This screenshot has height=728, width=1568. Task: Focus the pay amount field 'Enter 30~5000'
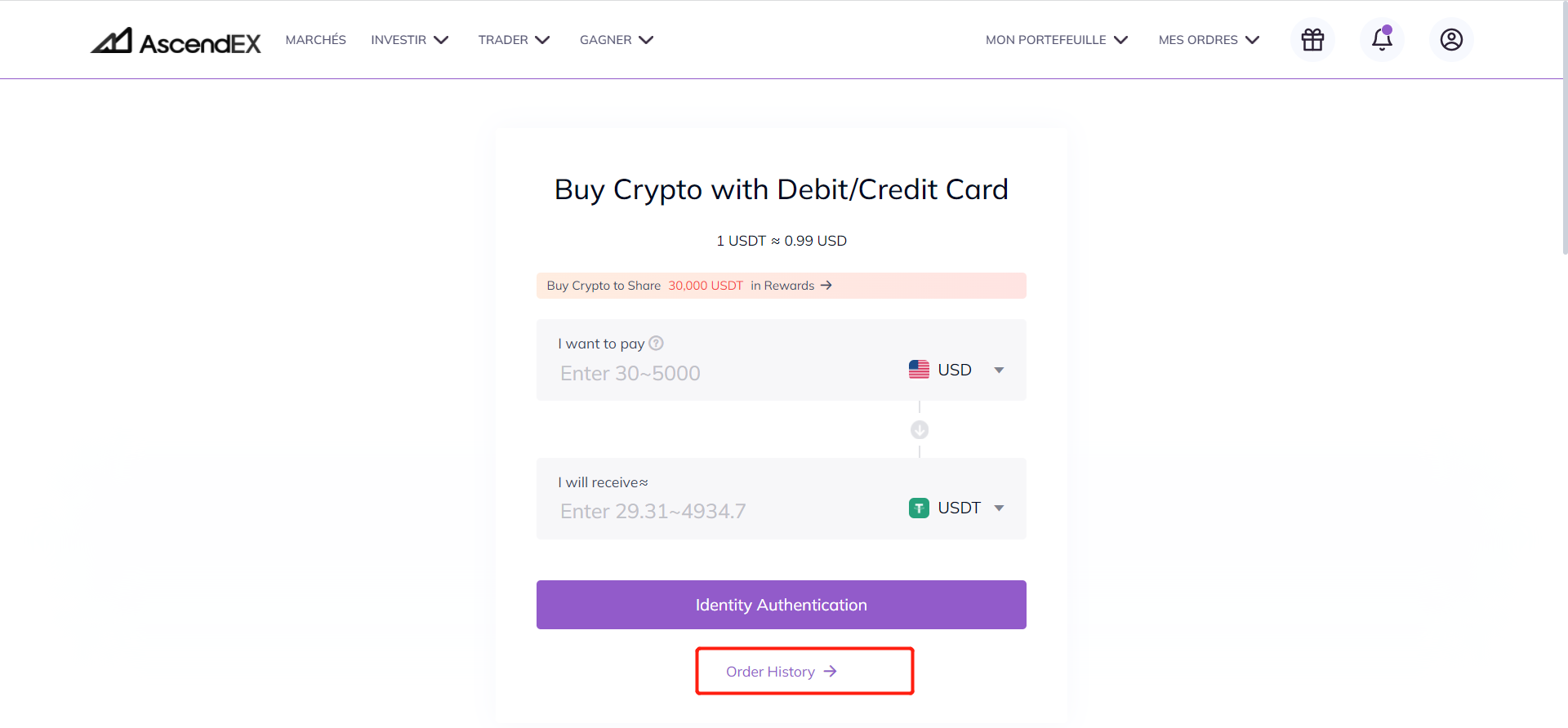click(x=727, y=373)
